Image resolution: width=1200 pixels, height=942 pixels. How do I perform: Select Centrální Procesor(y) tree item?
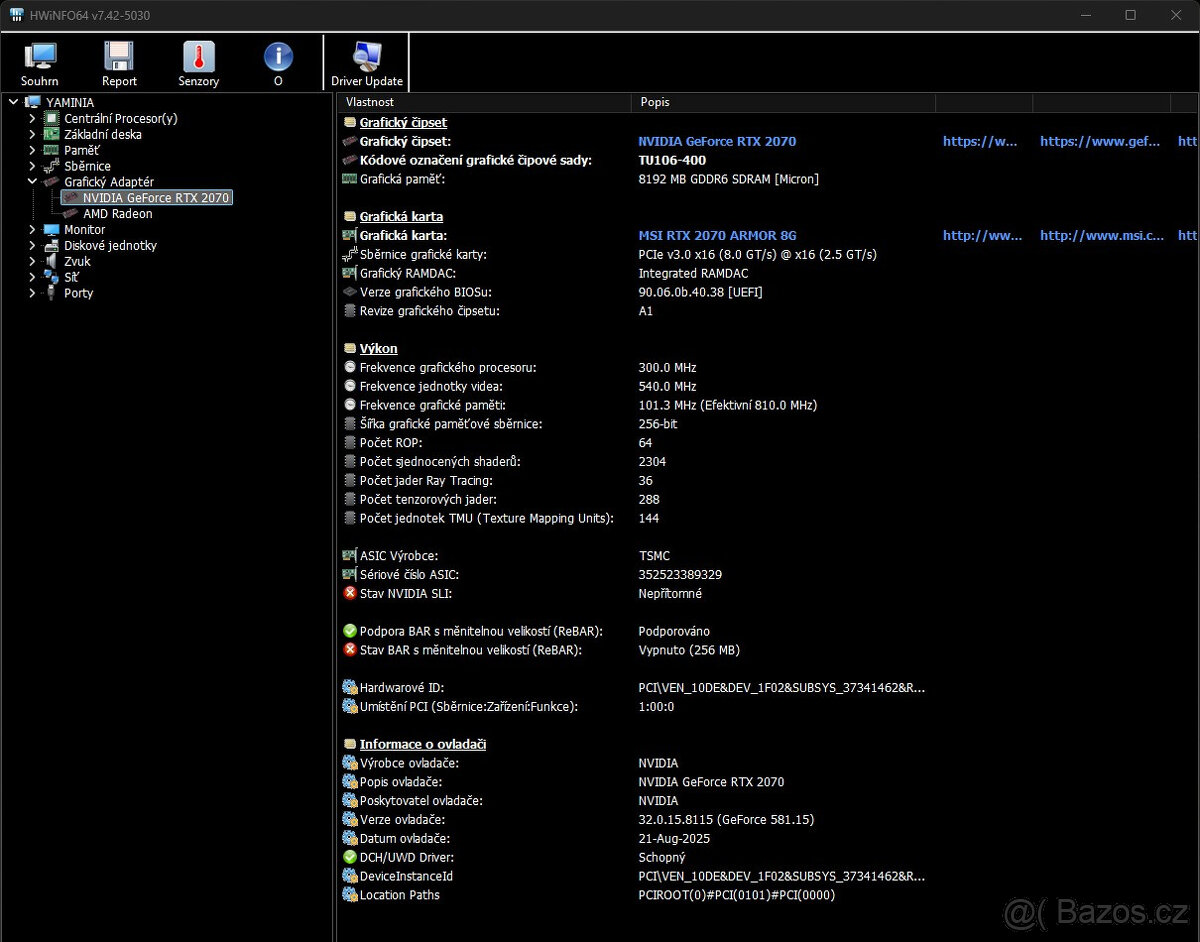[121, 118]
